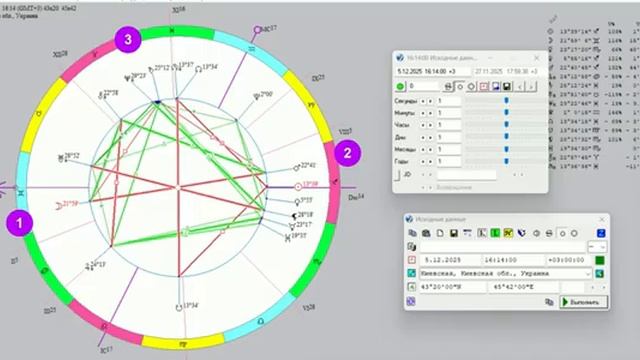Click the Секунды step value field

pyautogui.click(x=449, y=101)
